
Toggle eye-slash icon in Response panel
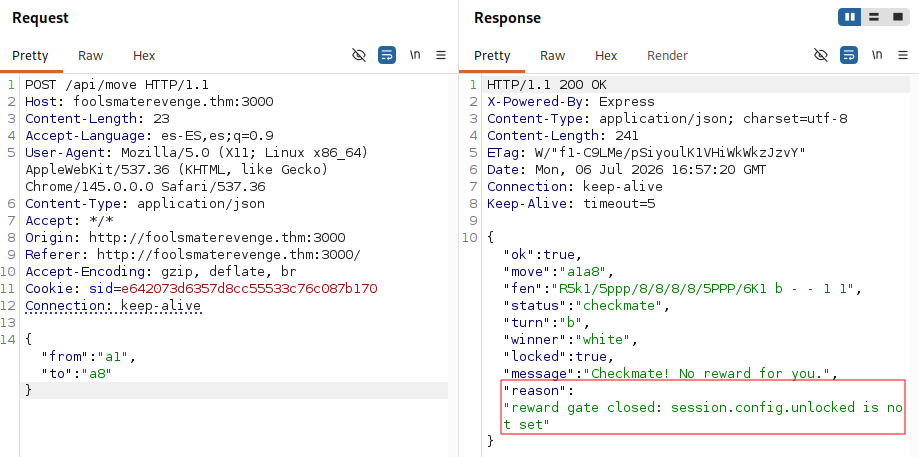[821, 56]
